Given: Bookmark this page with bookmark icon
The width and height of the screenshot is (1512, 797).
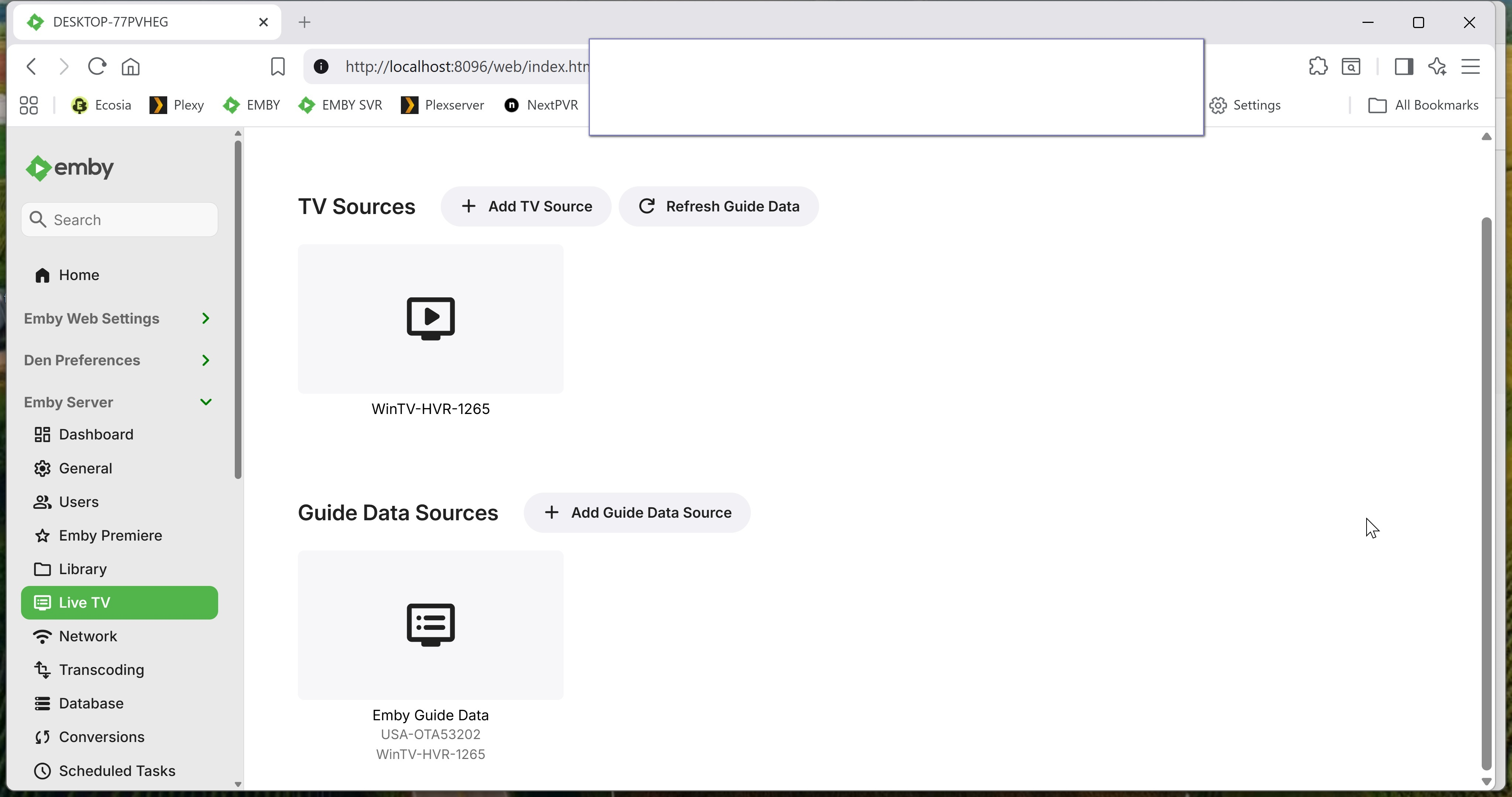Looking at the screenshot, I should click(x=278, y=66).
